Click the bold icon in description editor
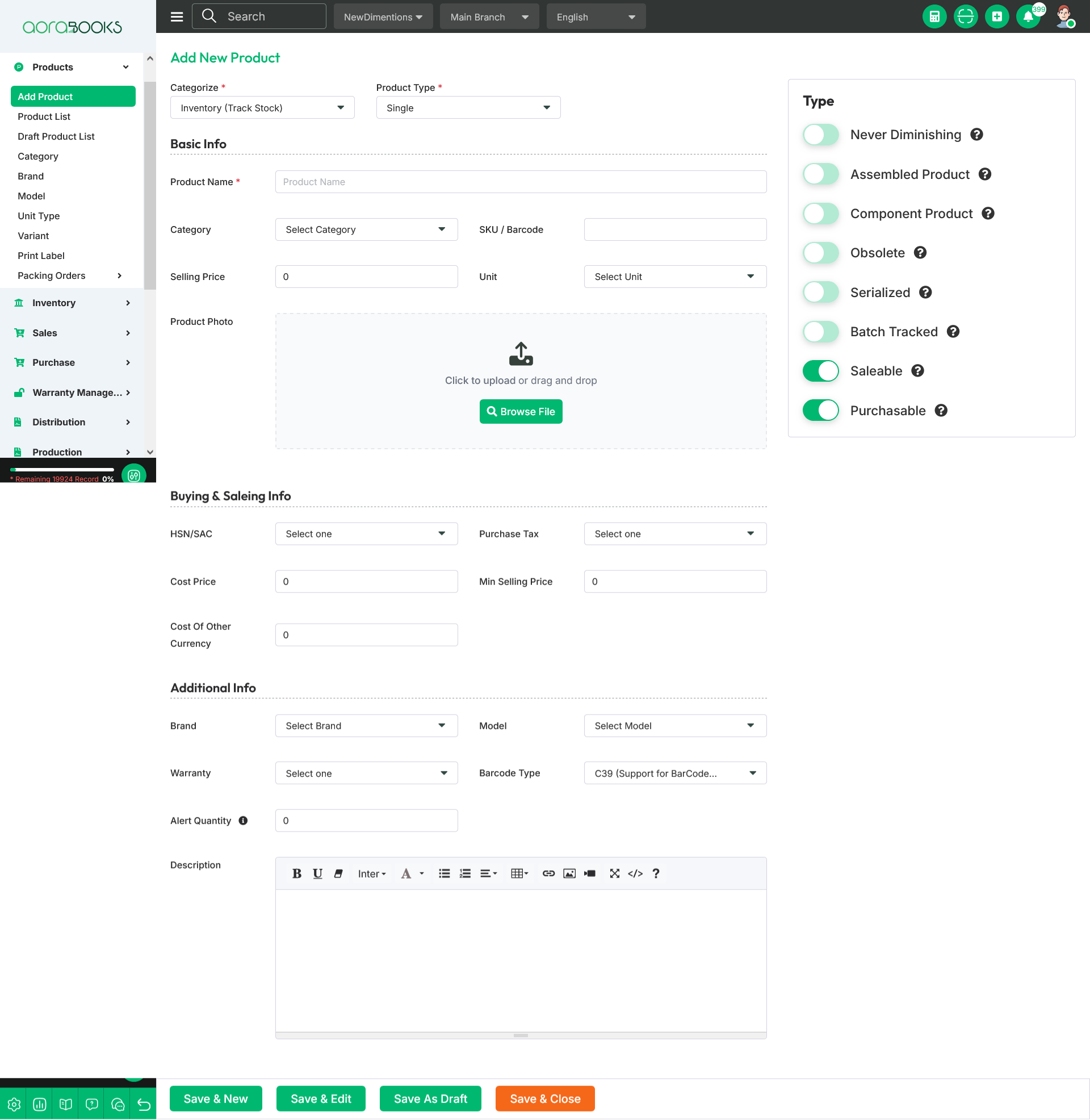The width and height of the screenshot is (1090, 1120). pos(296,873)
